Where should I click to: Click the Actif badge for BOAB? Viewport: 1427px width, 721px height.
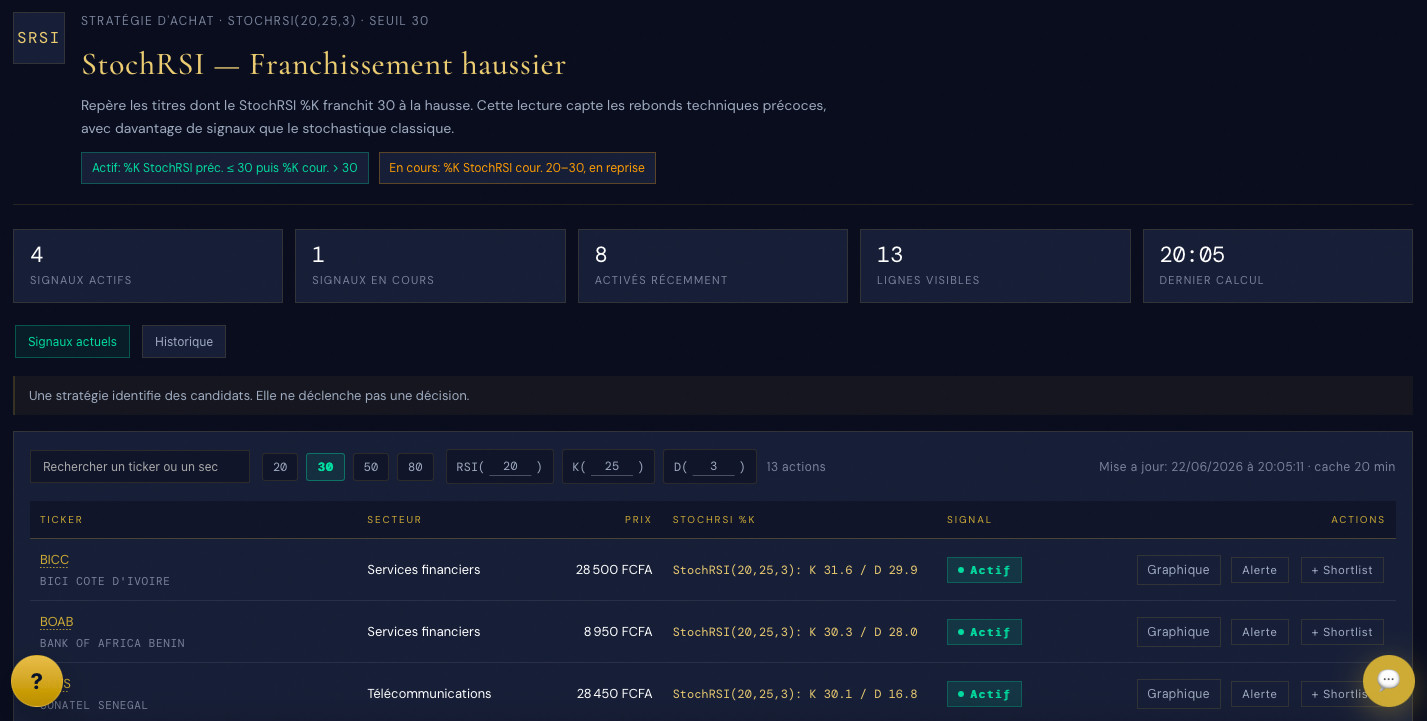(984, 632)
